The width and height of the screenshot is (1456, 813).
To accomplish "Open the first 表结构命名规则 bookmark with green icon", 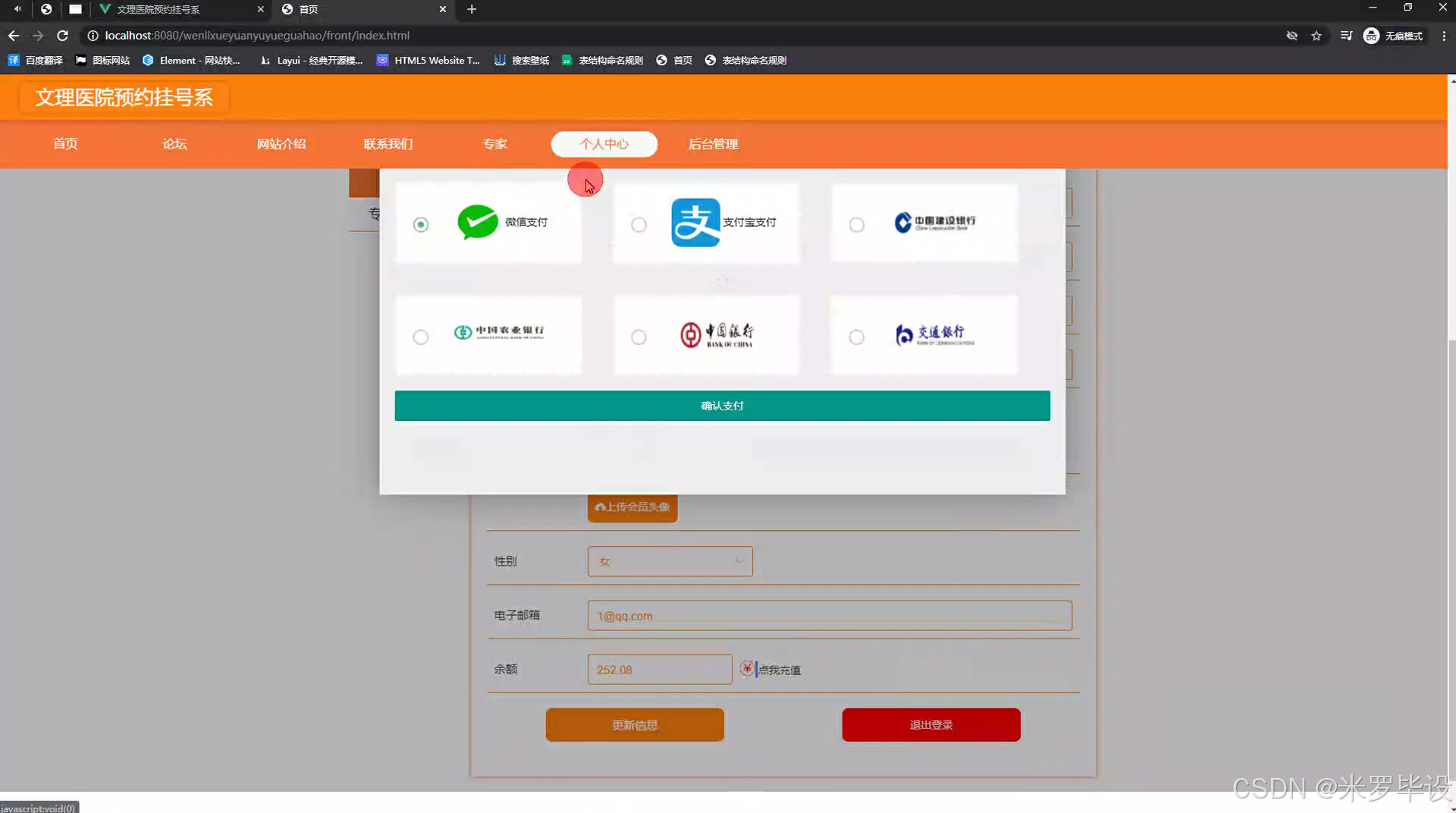I will coord(603,60).
